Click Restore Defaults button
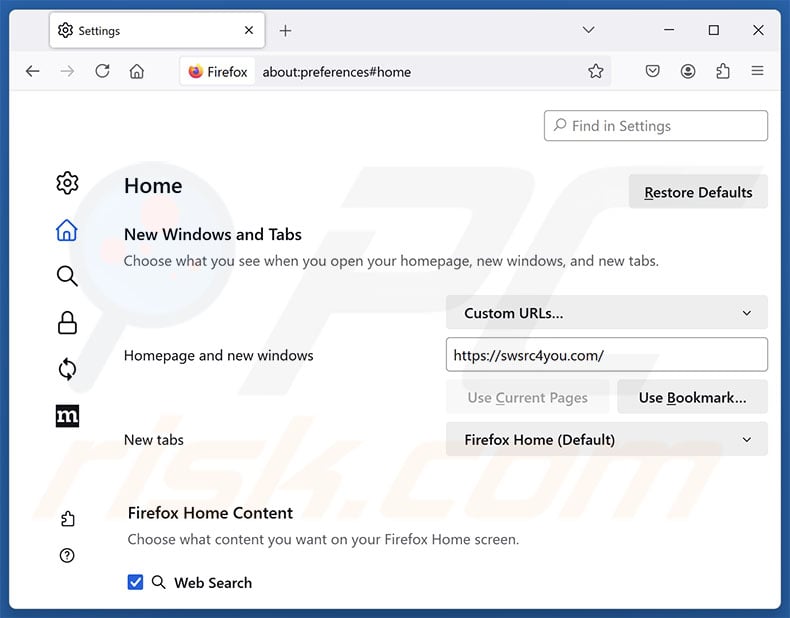The width and height of the screenshot is (790, 618). point(698,192)
